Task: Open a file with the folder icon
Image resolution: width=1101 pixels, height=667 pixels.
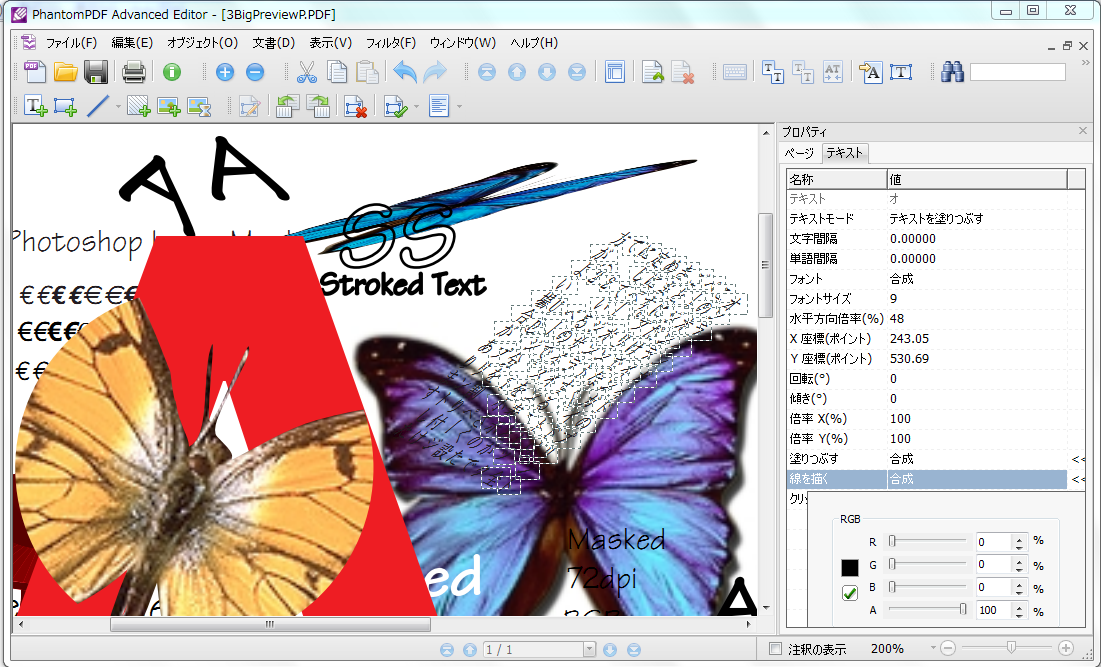Action: pyautogui.click(x=65, y=72)
